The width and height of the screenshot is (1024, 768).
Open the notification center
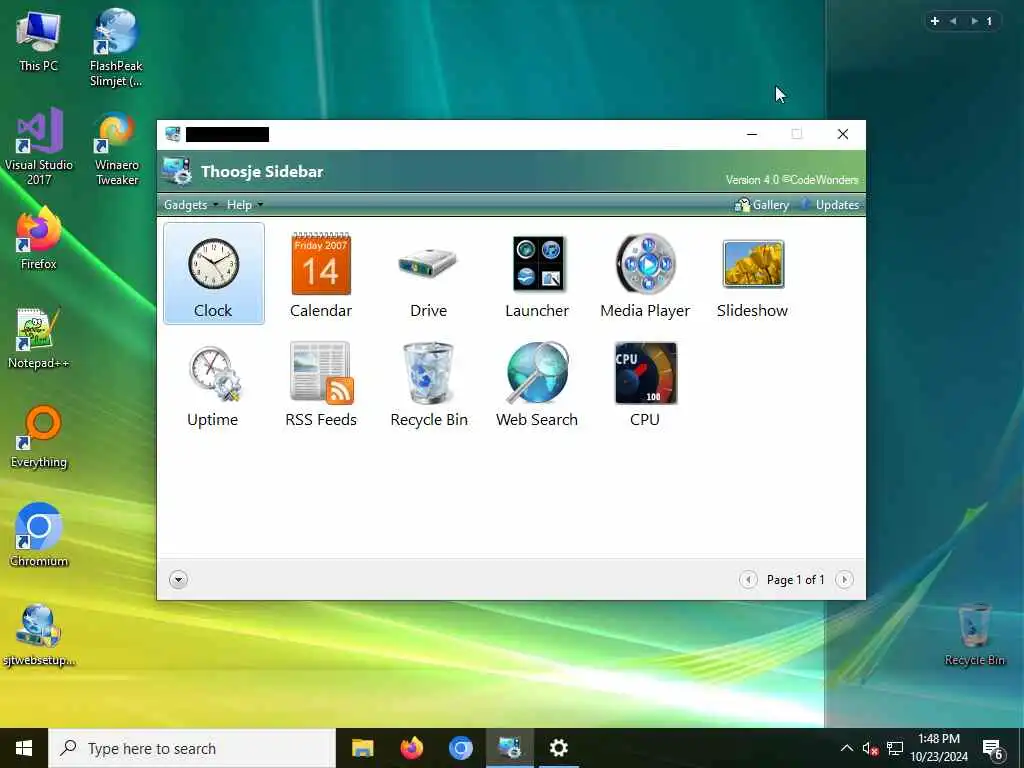993,748
